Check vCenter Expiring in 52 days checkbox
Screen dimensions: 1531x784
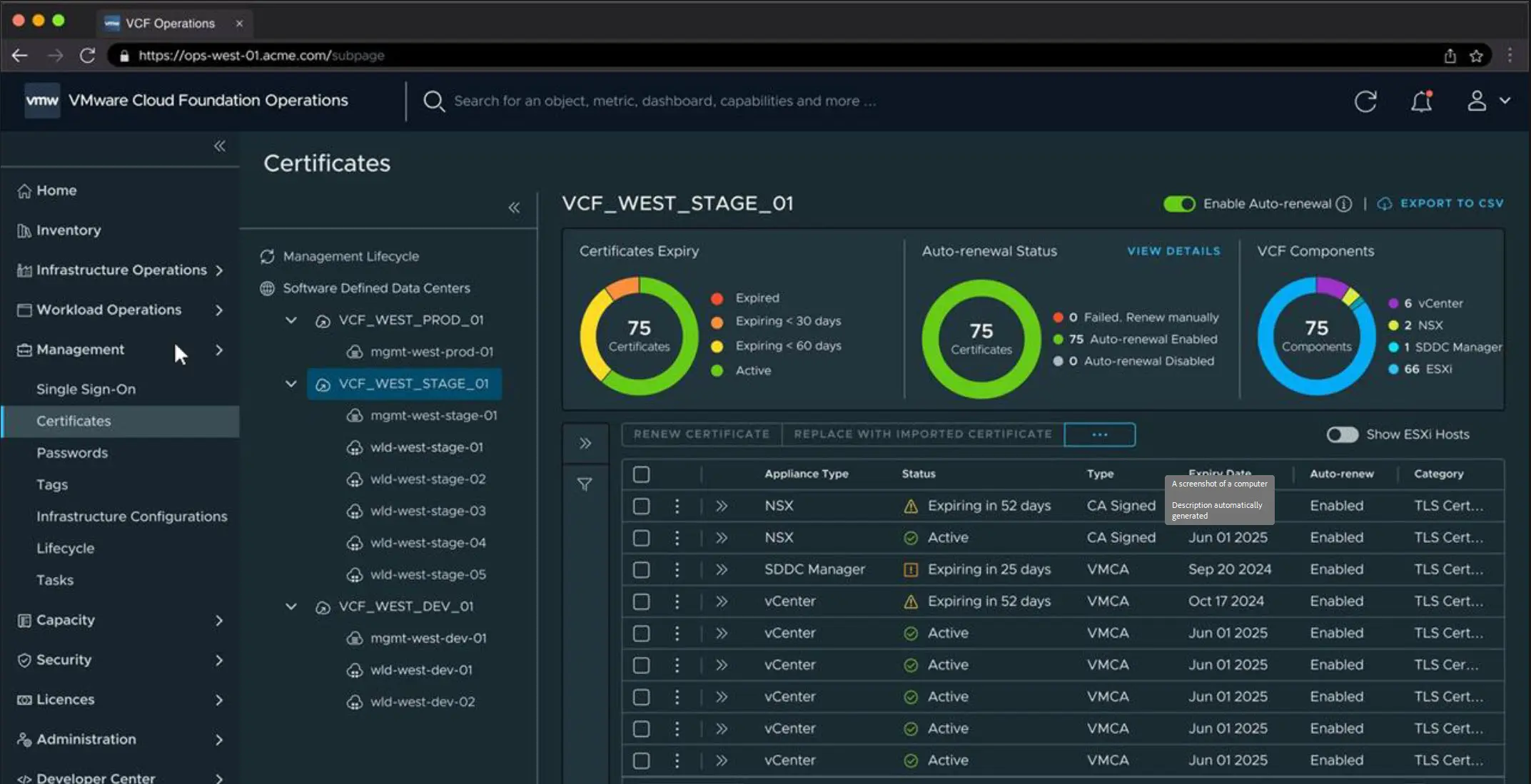[641, 601]
